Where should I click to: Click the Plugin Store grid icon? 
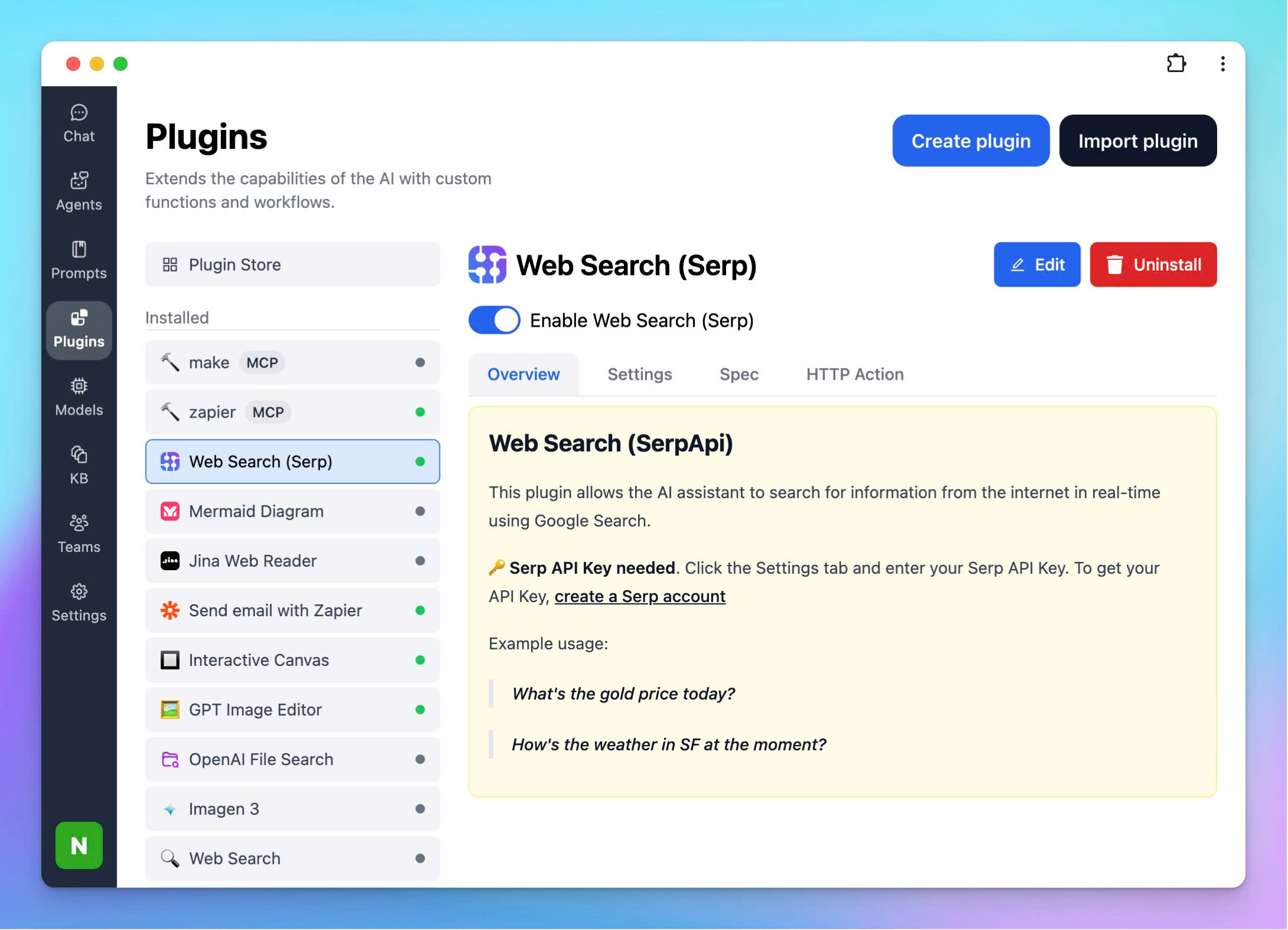coord(170,265)
